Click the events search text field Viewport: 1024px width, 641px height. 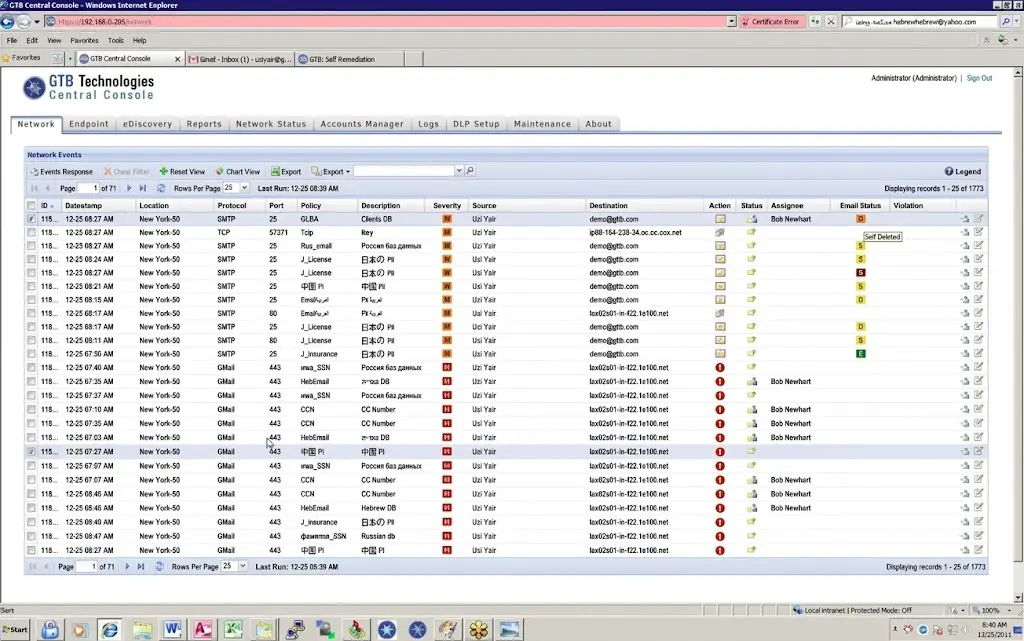(404, 171)
